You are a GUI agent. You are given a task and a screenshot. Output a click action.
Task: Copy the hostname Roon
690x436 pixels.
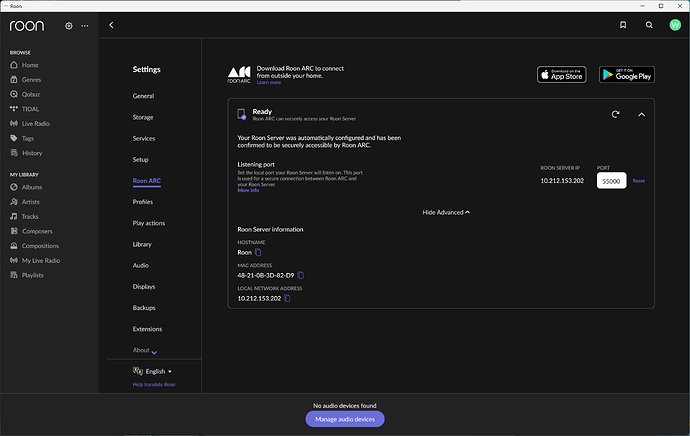pos(258,252)
